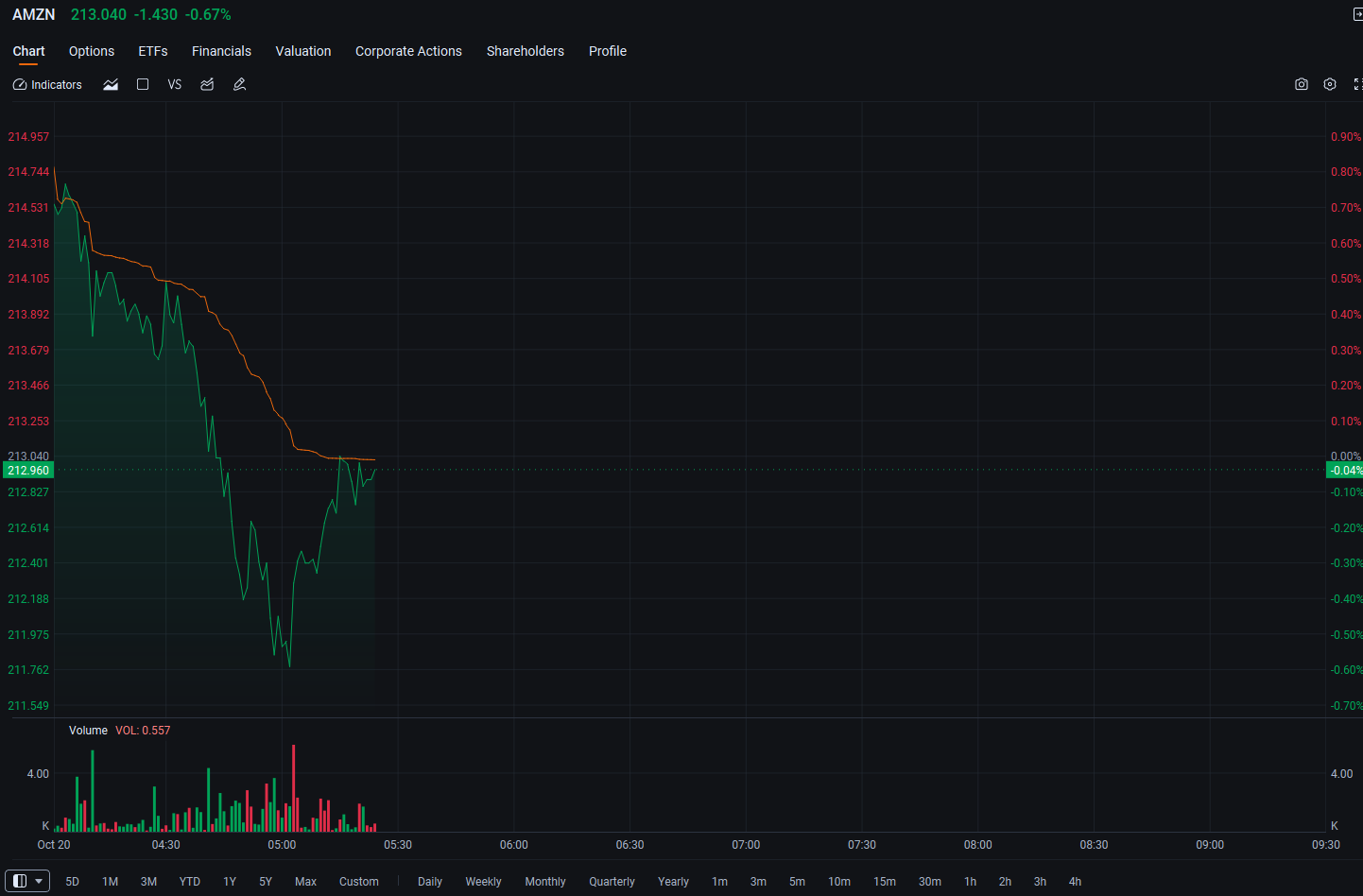Click the Volume indicator label
The height and width of the screenshot is (896, 1363).
click(88, 731)
